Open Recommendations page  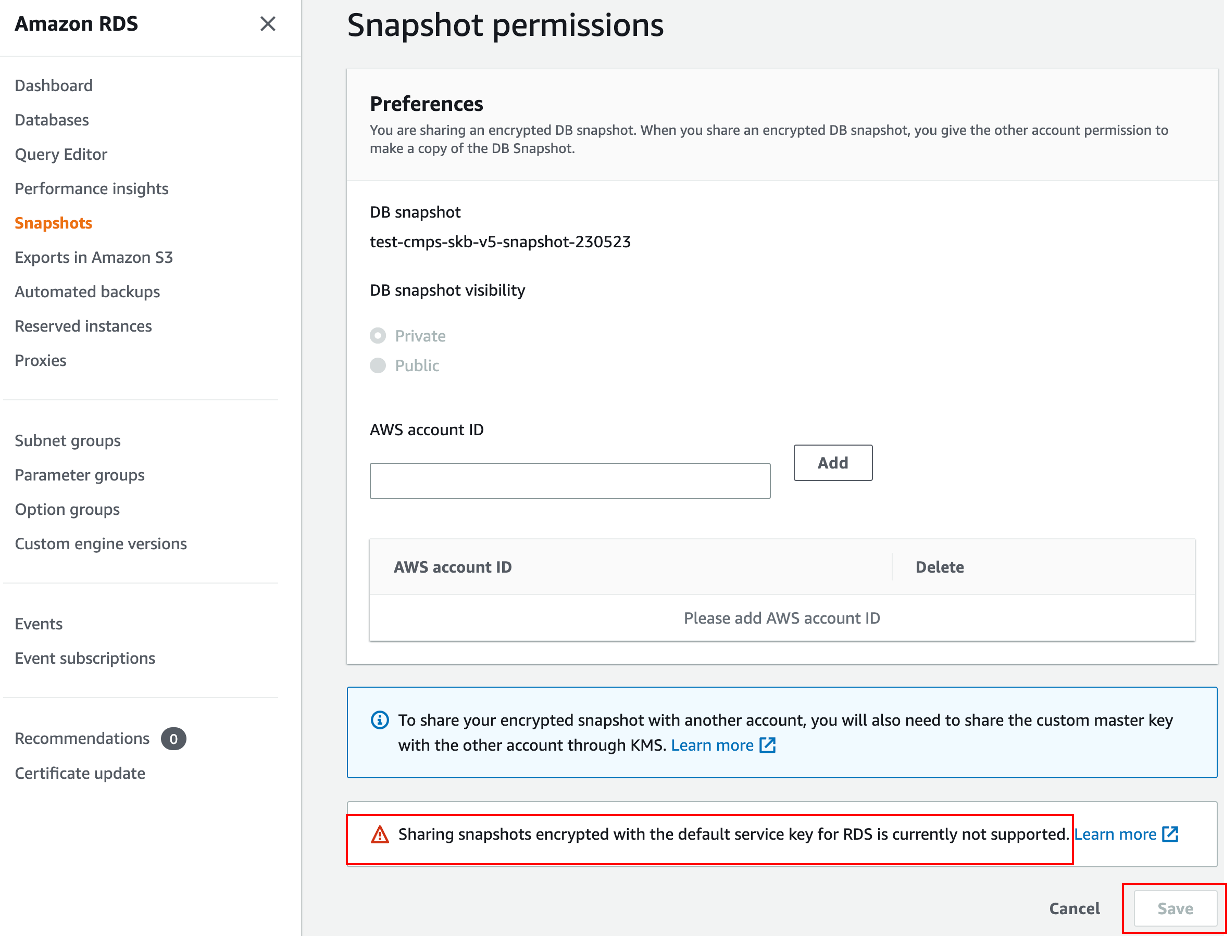[82, 738]
